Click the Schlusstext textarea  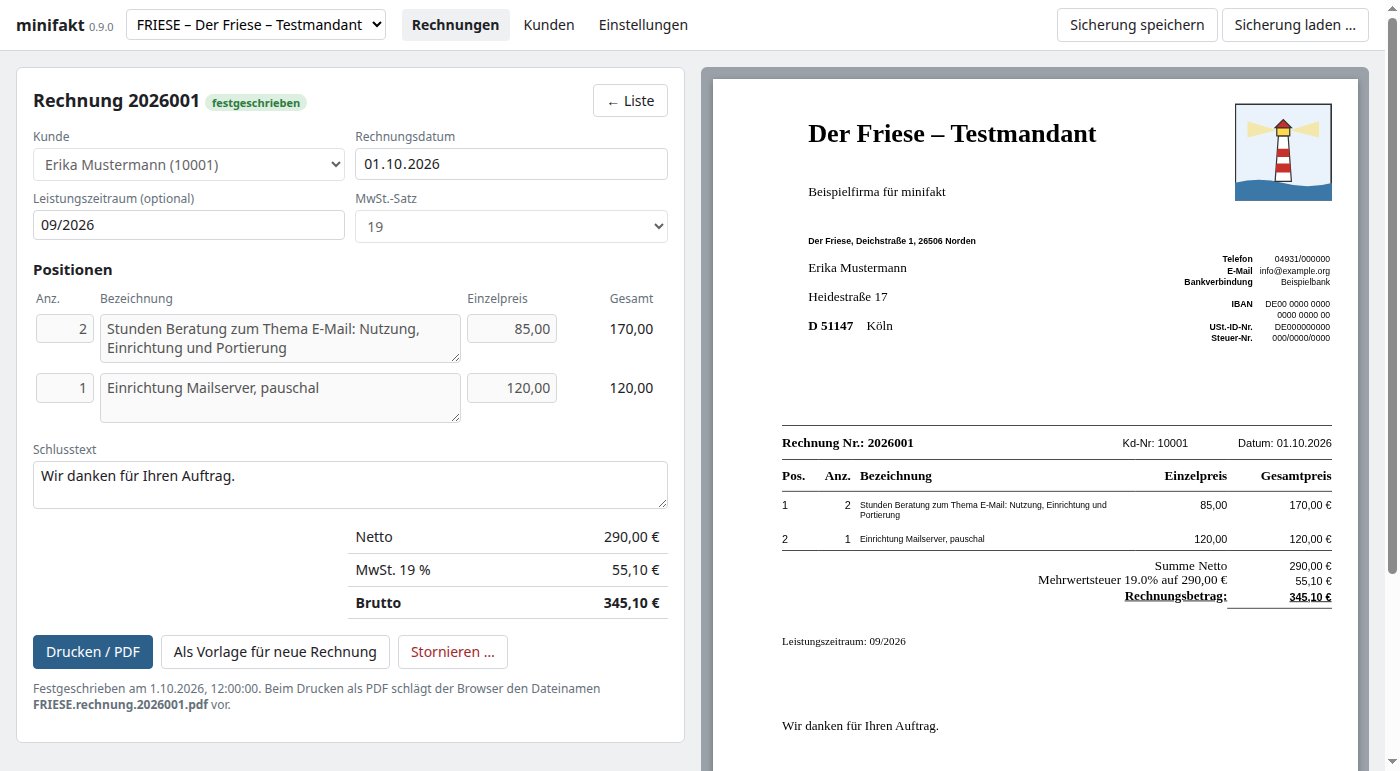[350, 485]
